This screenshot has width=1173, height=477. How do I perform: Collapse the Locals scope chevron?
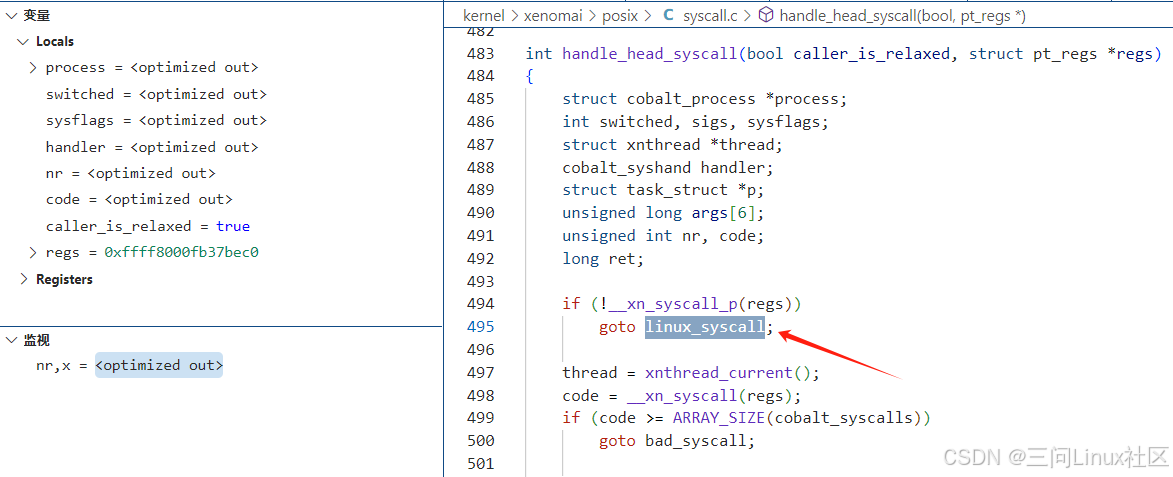pos(23,42)
